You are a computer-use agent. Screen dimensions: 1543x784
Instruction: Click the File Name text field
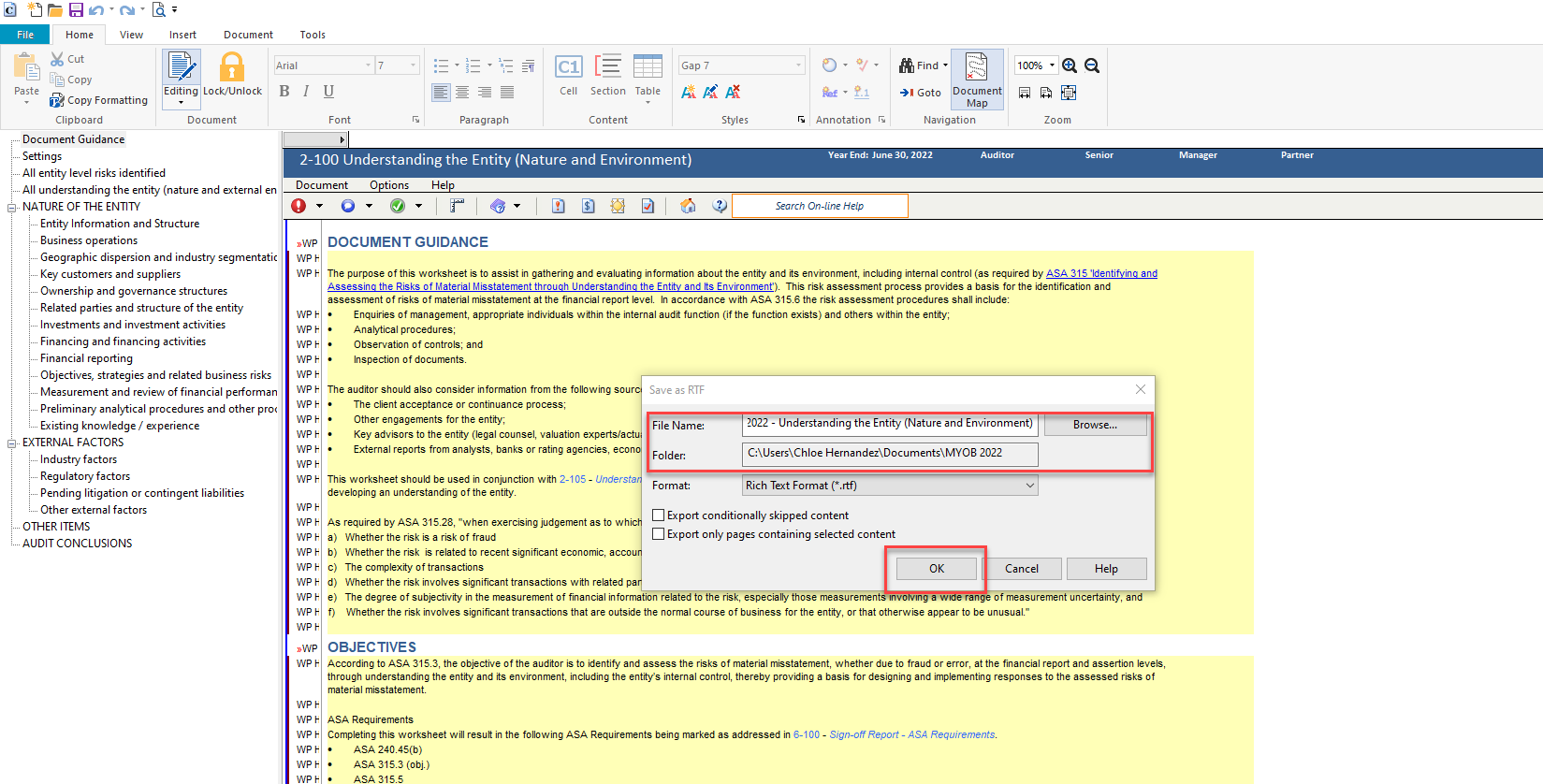pos(889,424)
